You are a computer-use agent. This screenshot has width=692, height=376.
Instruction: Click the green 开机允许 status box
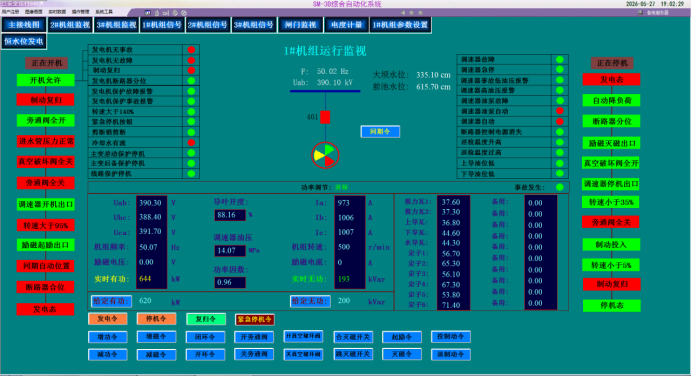45,80
